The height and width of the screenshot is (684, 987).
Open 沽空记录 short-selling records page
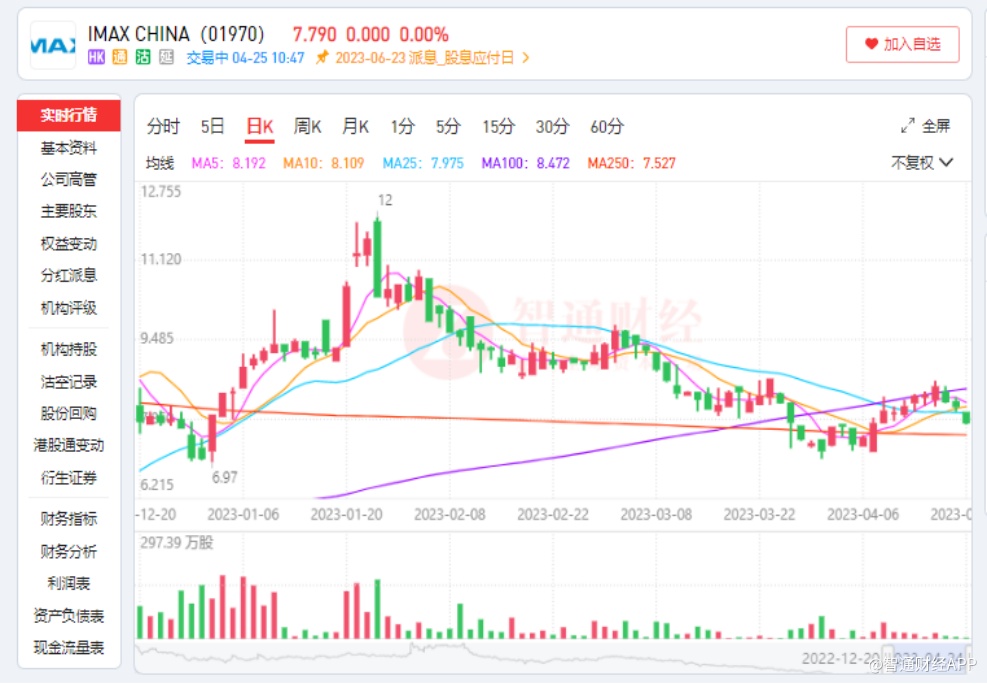69,381
